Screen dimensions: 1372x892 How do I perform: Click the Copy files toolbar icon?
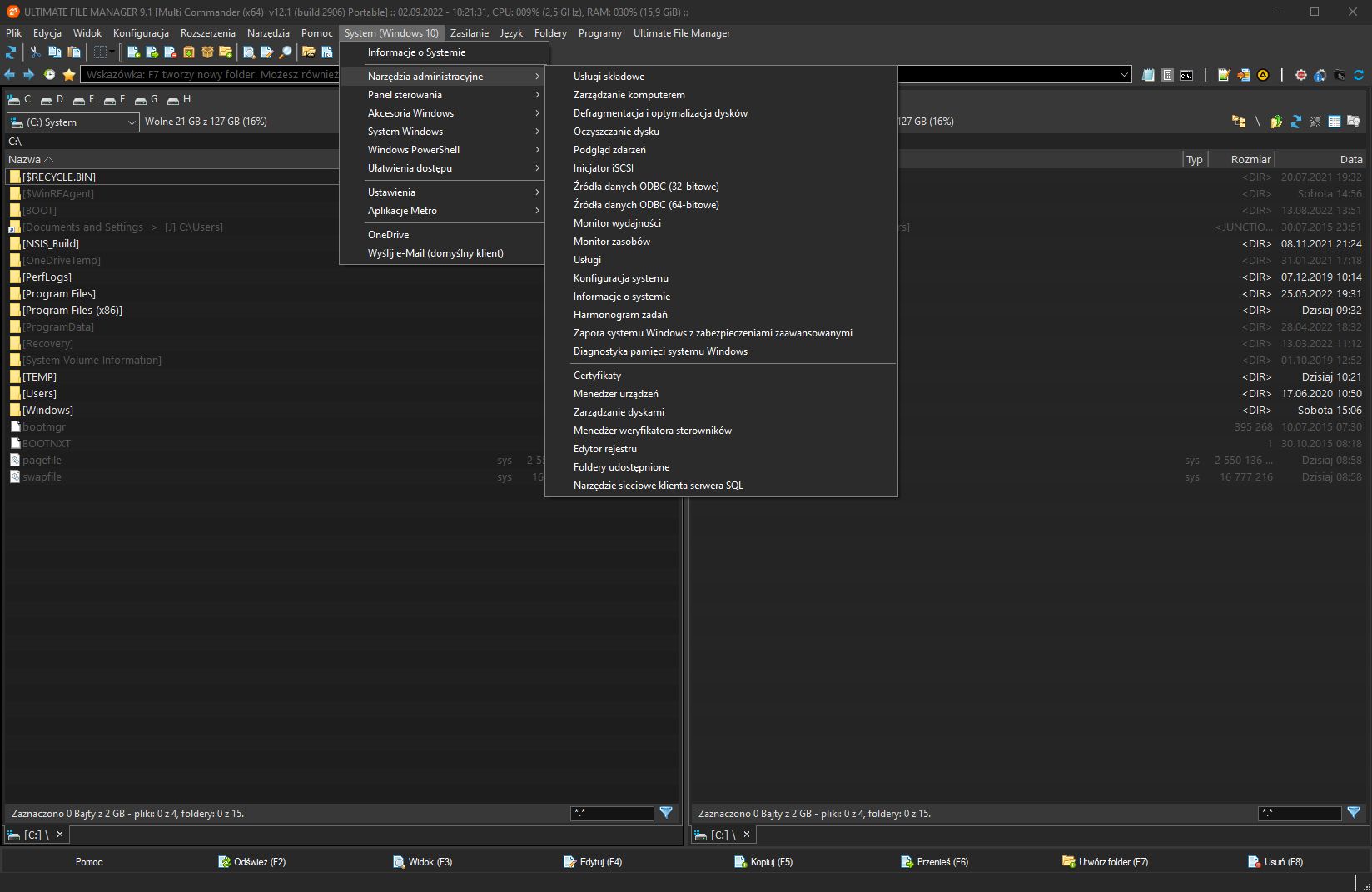pos(55,52)
